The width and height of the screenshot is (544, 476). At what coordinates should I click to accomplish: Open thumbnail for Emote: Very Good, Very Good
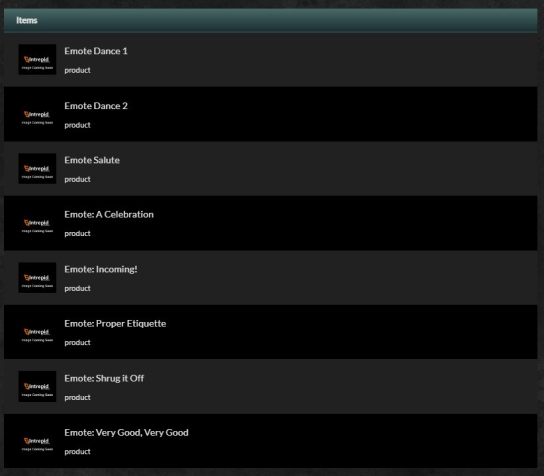point(37,441)
